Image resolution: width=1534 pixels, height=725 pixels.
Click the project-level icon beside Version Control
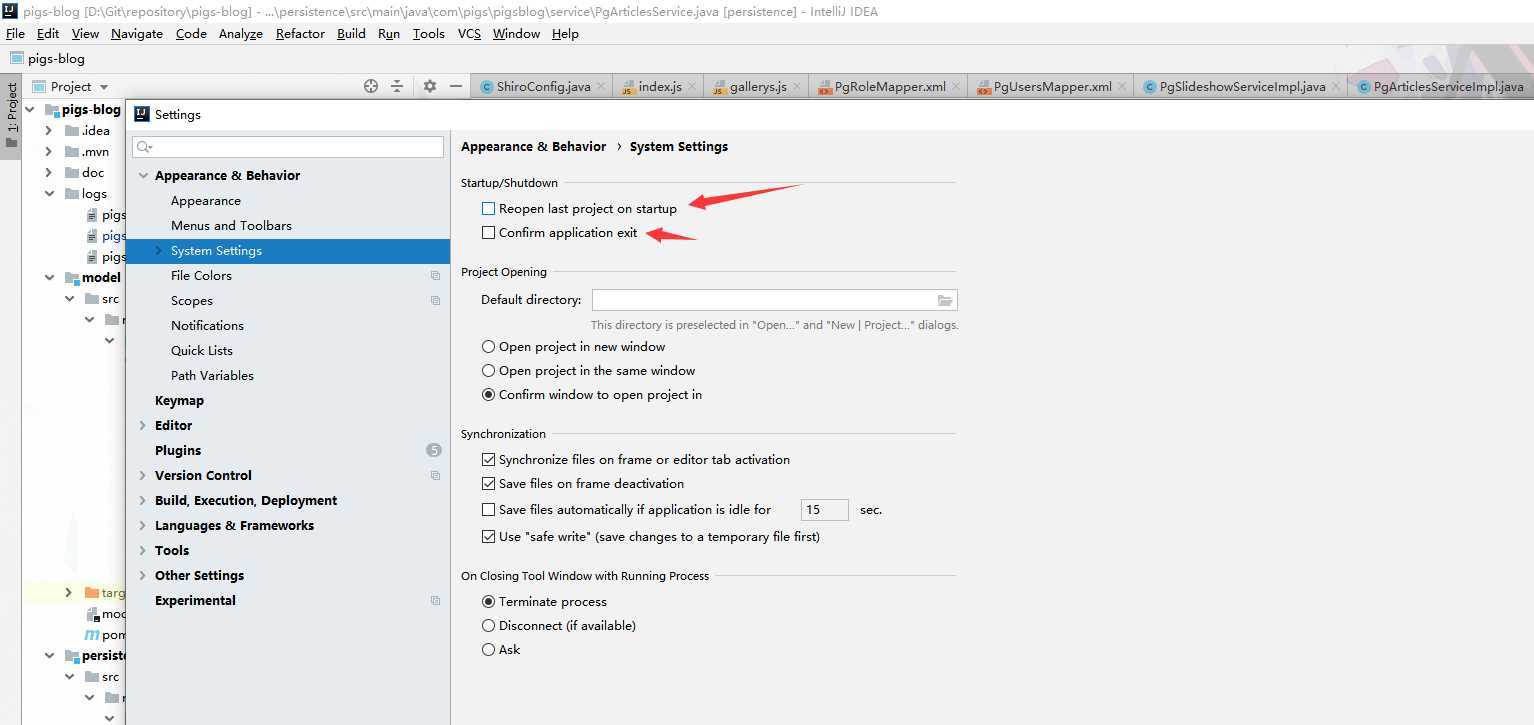click(435, 476)
